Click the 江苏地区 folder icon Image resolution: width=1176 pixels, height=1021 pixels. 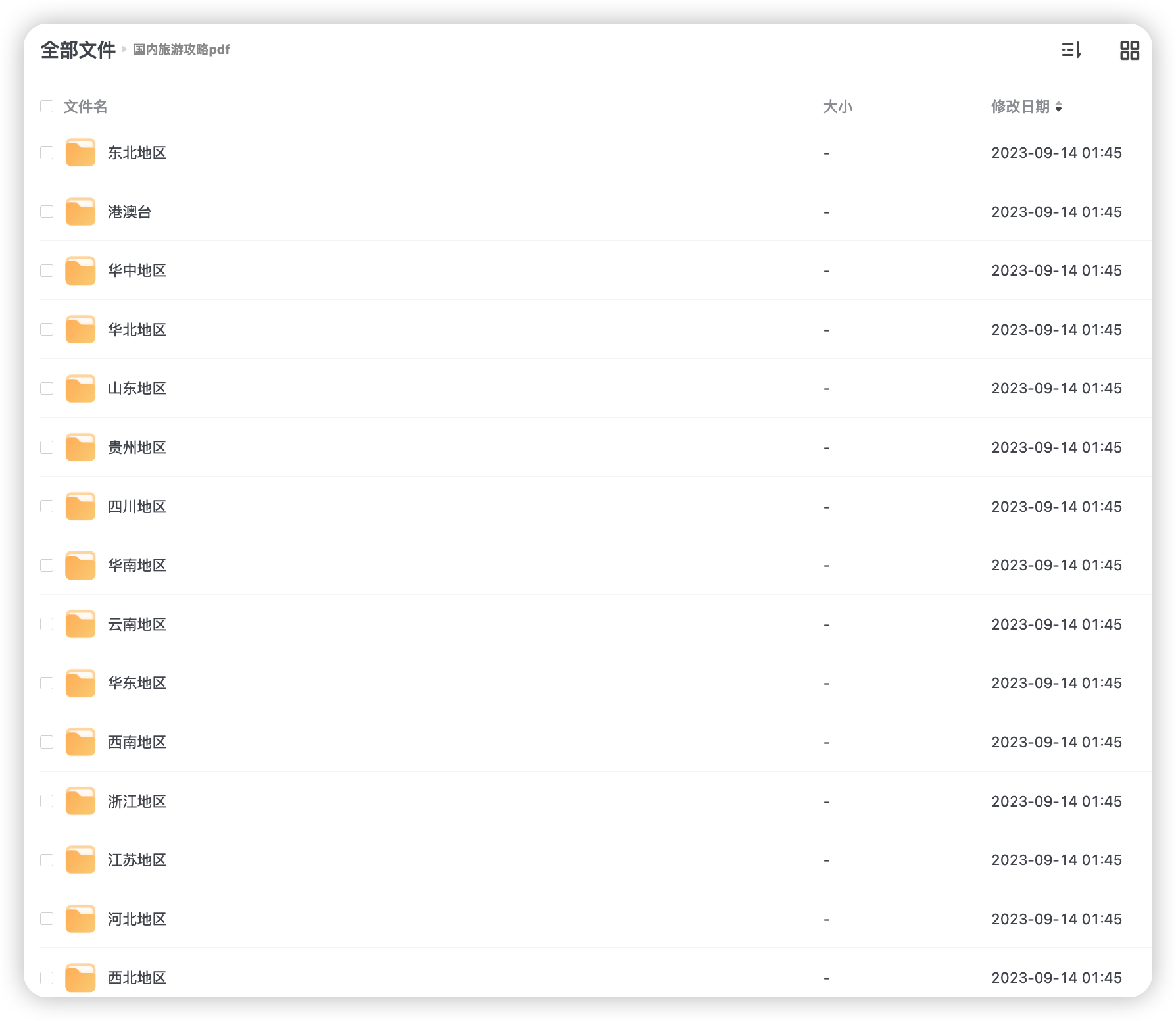point(80,860)
